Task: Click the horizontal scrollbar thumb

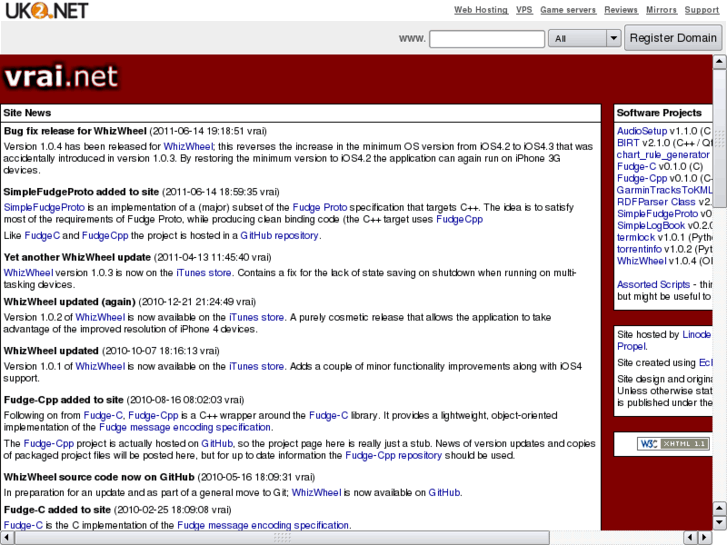Action: 282,538
